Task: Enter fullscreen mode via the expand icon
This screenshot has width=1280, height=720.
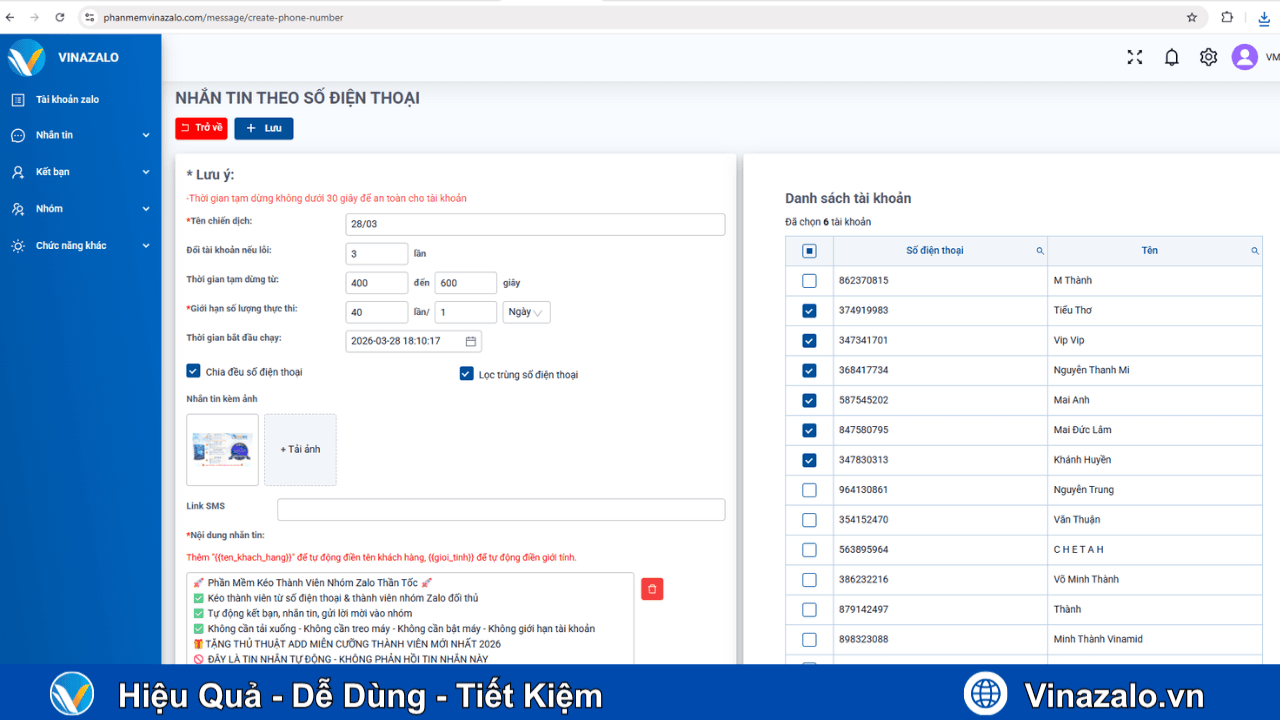Action: point(1134,57)
